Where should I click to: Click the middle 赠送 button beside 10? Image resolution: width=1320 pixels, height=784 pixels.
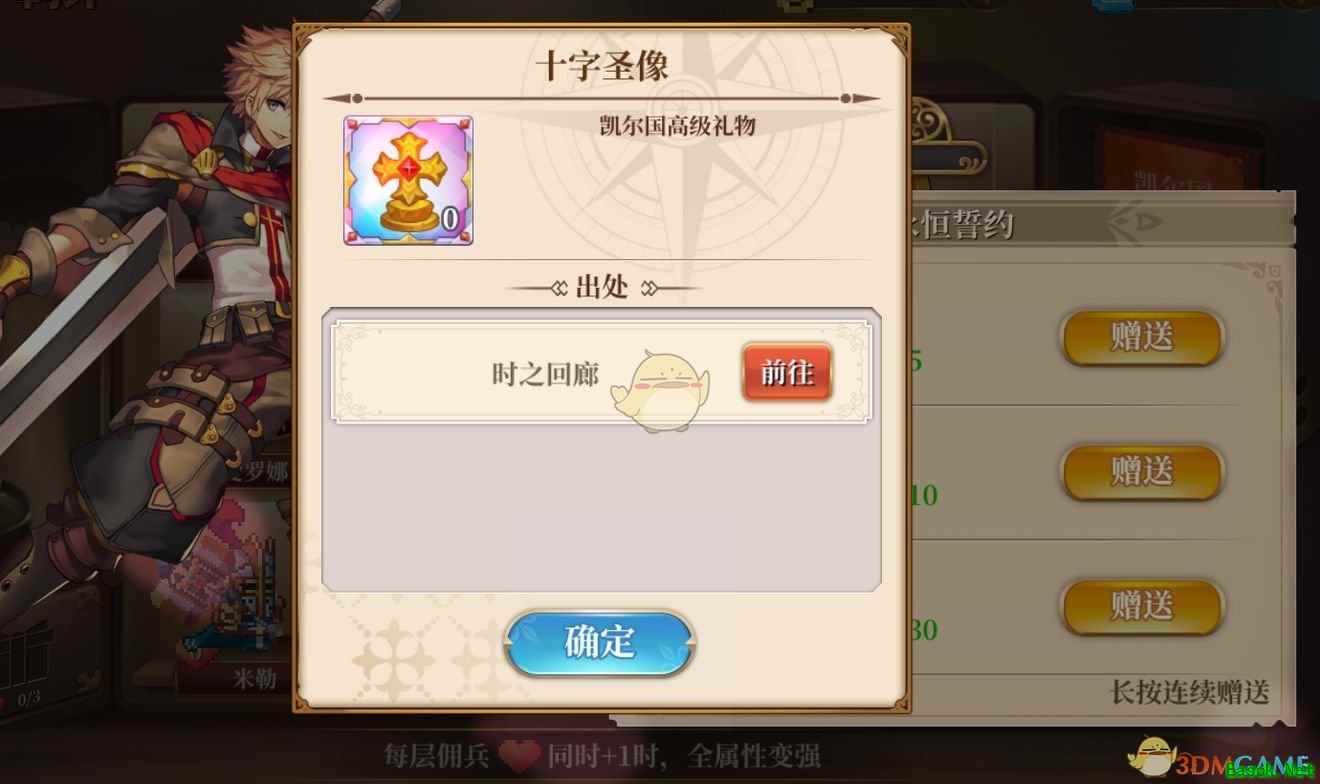point(1142,471)
